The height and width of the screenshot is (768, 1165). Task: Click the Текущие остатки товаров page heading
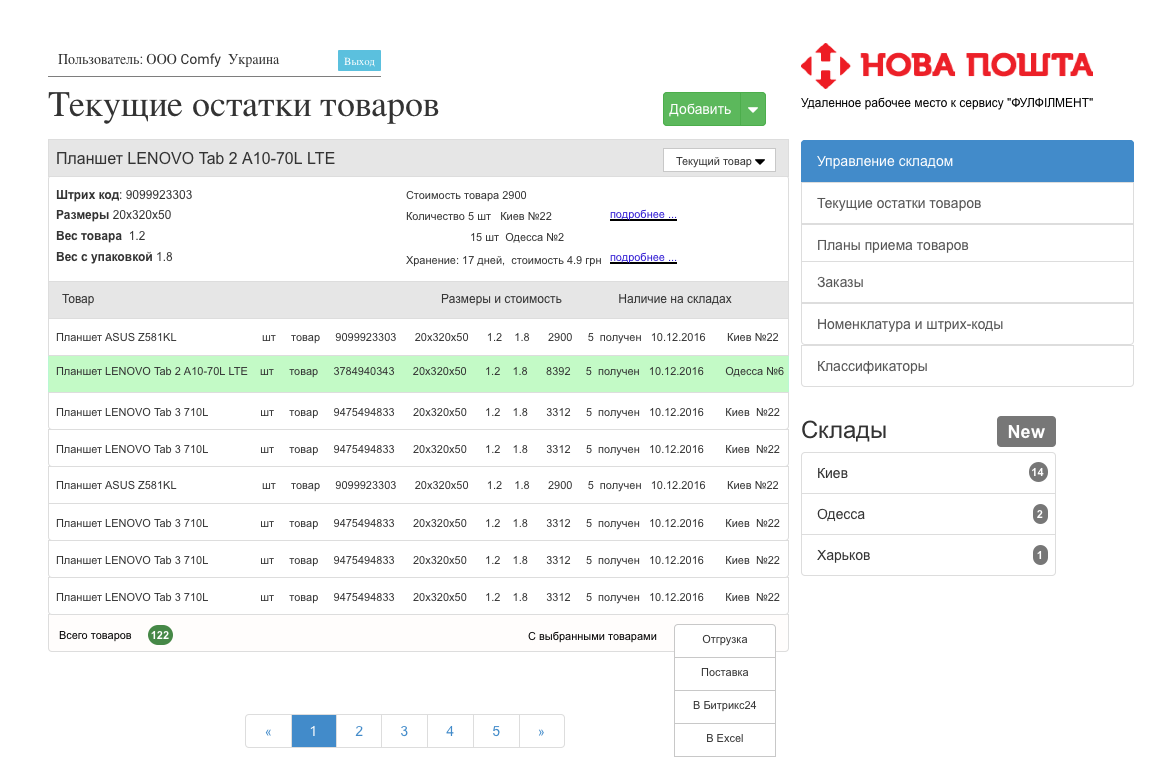[x=244, y=105]
